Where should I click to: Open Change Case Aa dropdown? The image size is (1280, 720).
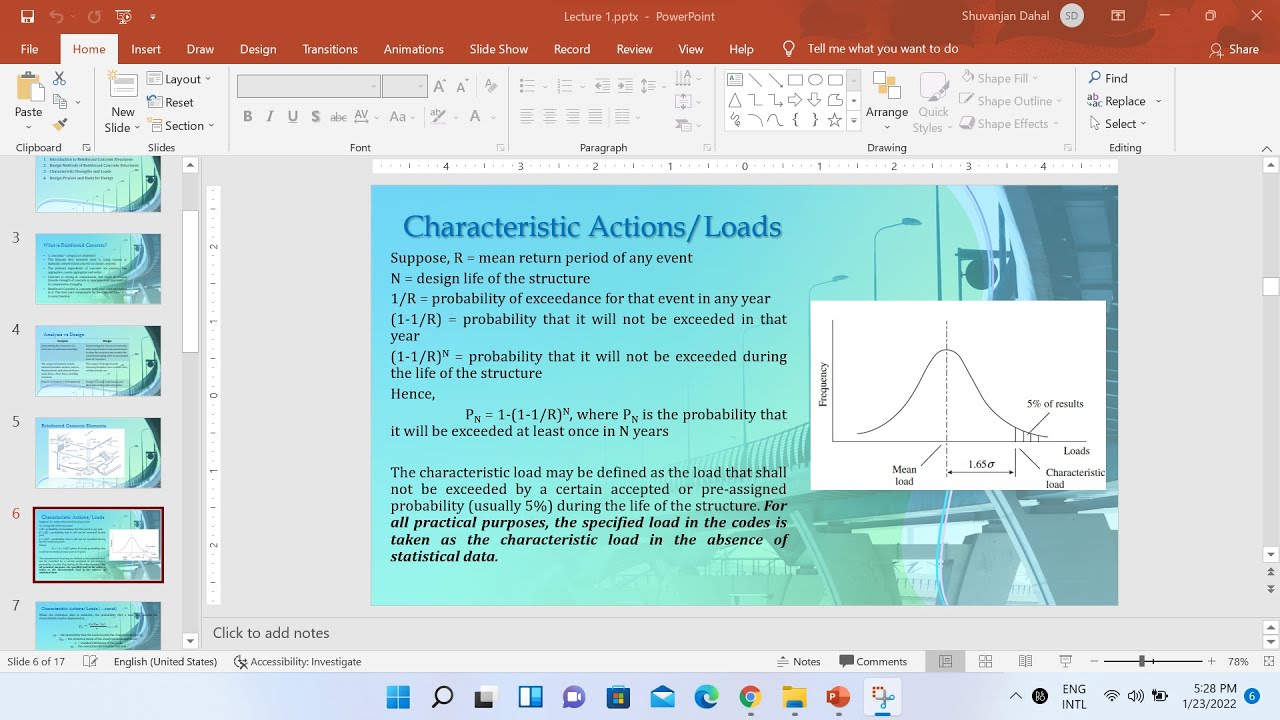[x=402, y=117]
